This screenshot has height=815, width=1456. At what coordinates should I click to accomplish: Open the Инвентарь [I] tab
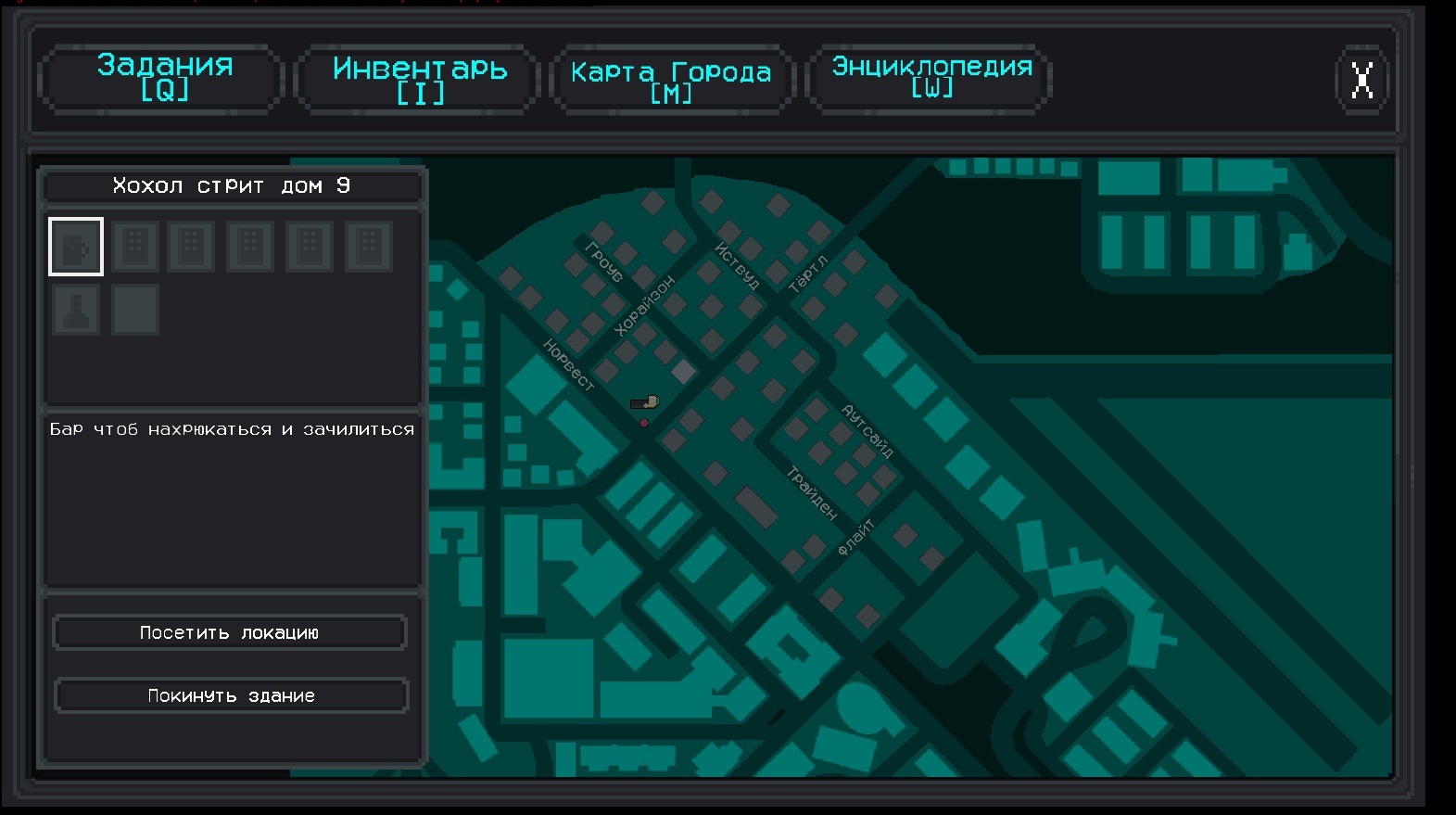419,79
